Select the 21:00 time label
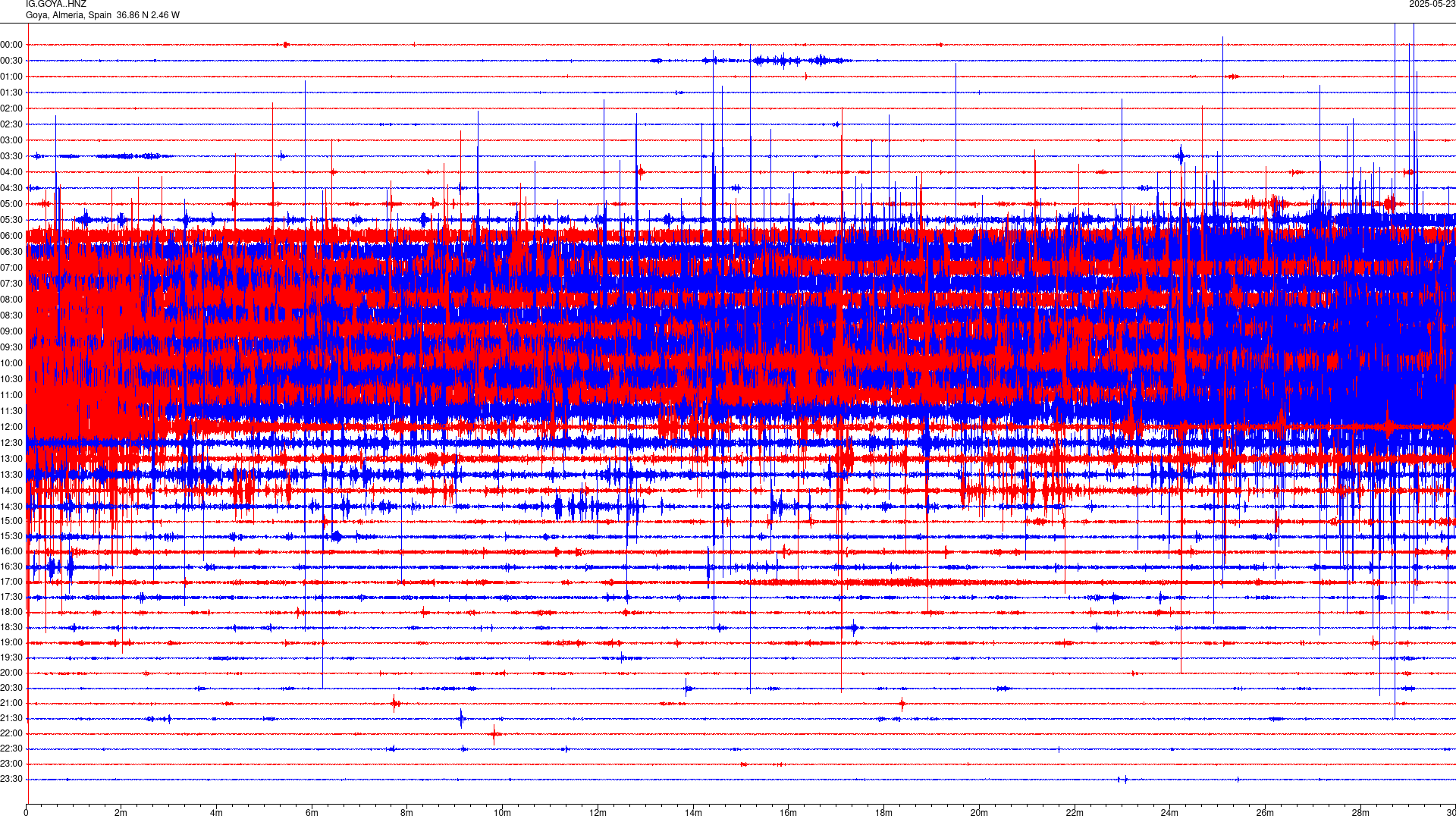 tap(11, 704)
